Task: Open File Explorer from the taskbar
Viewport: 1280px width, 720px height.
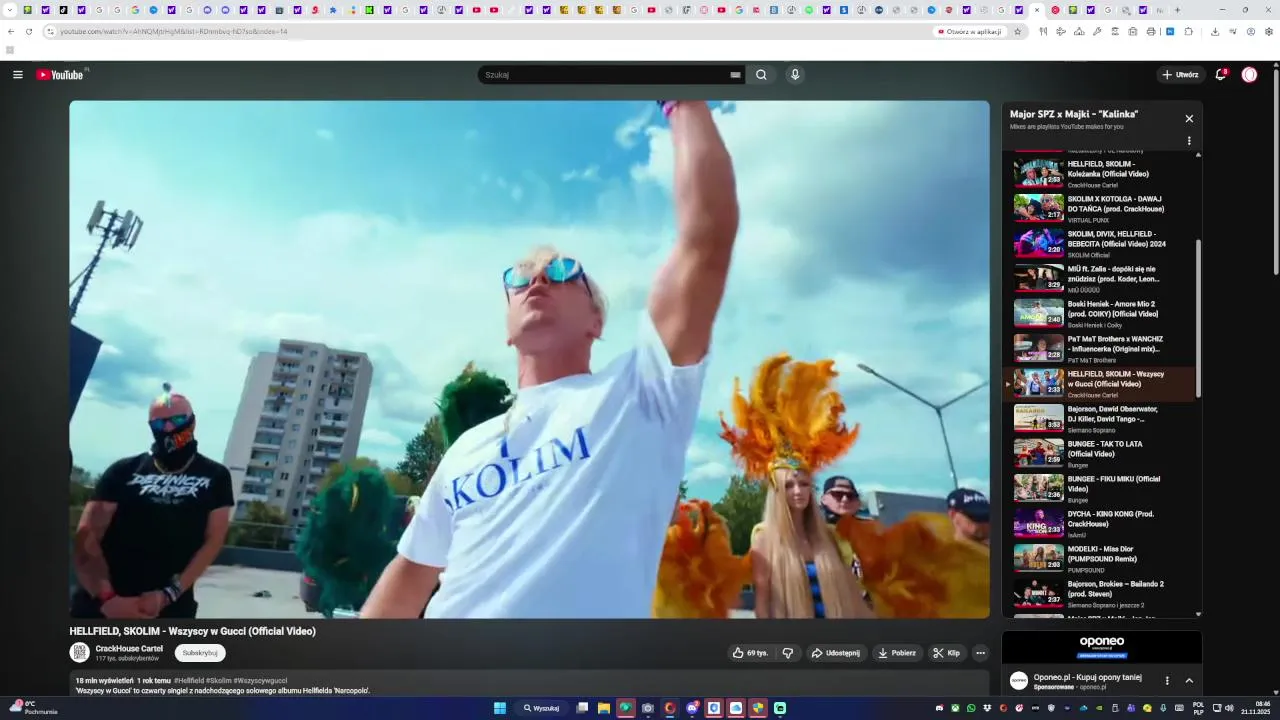Action: (x=604, y=708)
